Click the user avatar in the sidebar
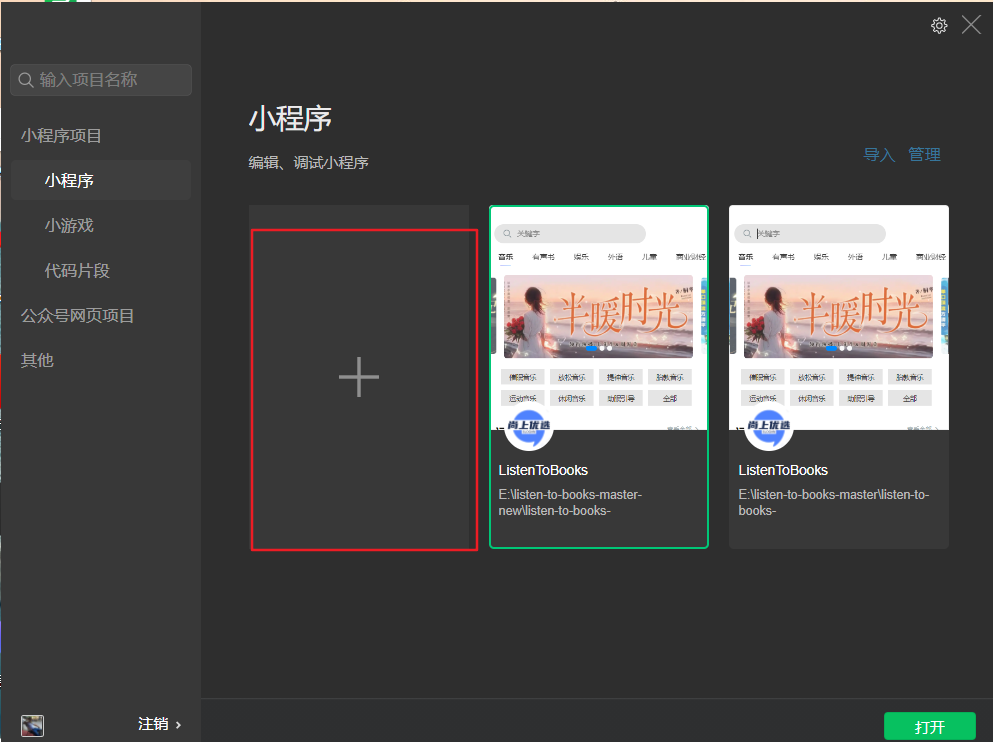993x742 pixels. pos(32,725)
